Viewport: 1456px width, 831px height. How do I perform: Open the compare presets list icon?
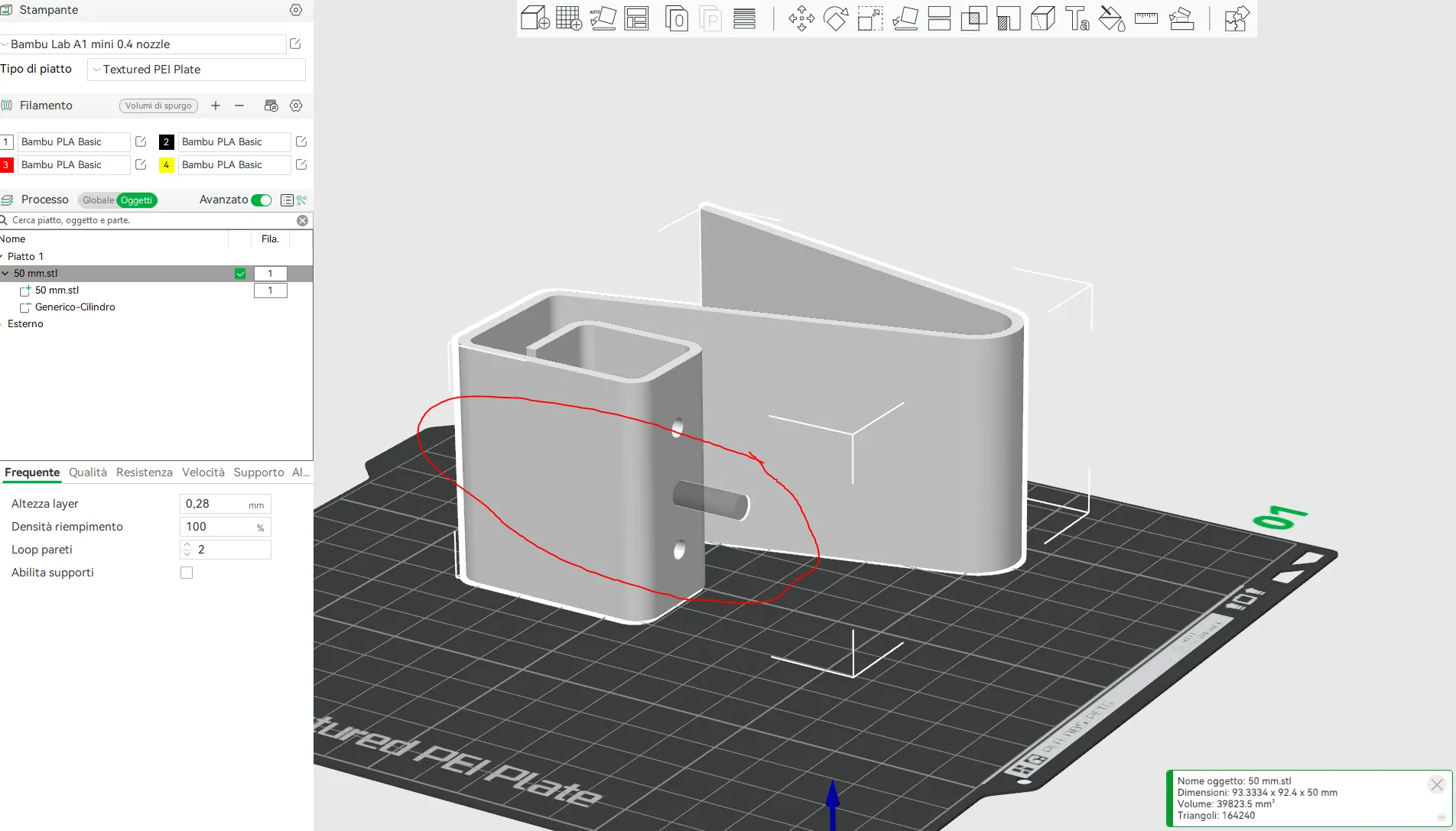287,200
